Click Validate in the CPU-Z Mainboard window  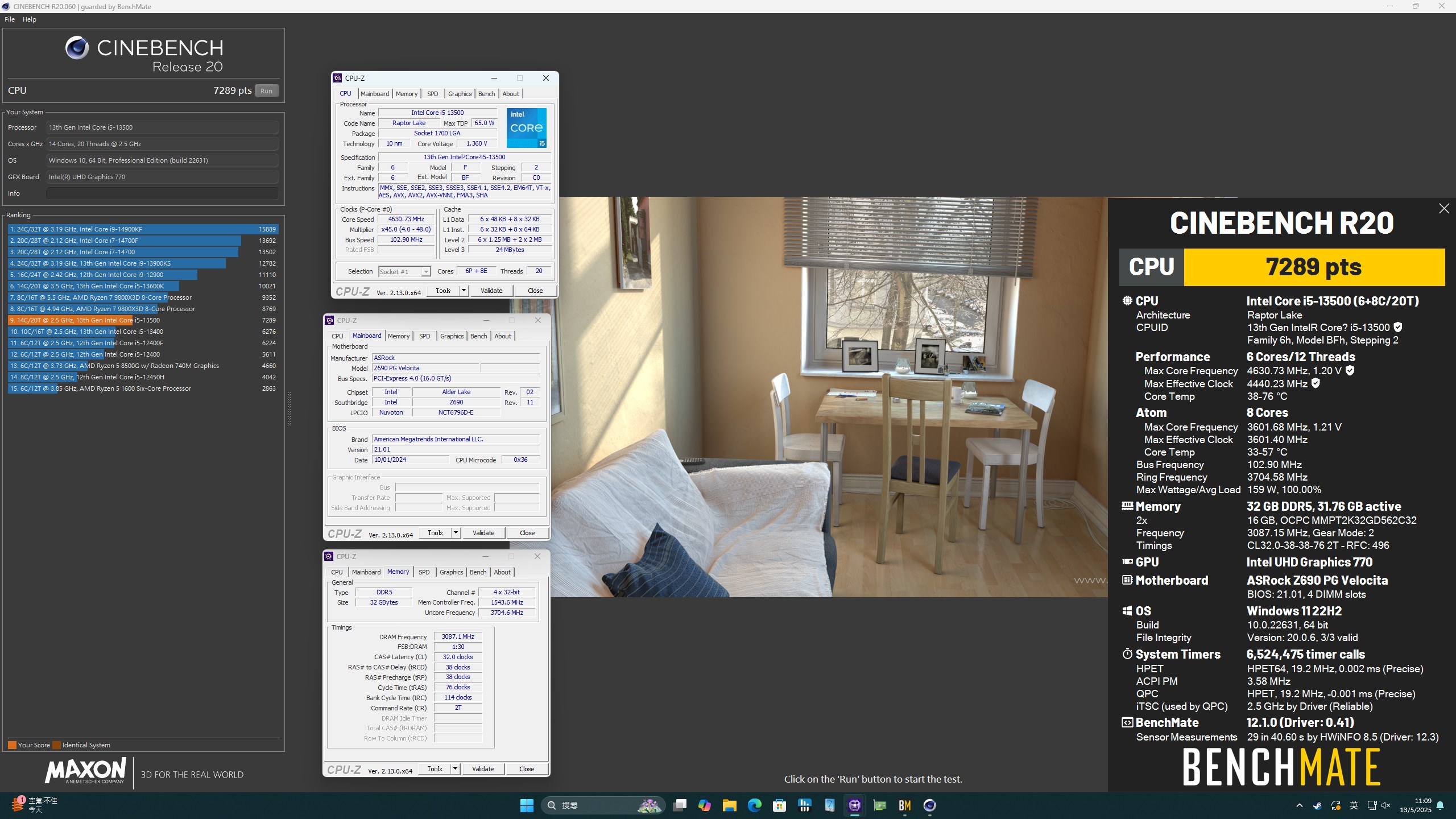click(483, 533)
